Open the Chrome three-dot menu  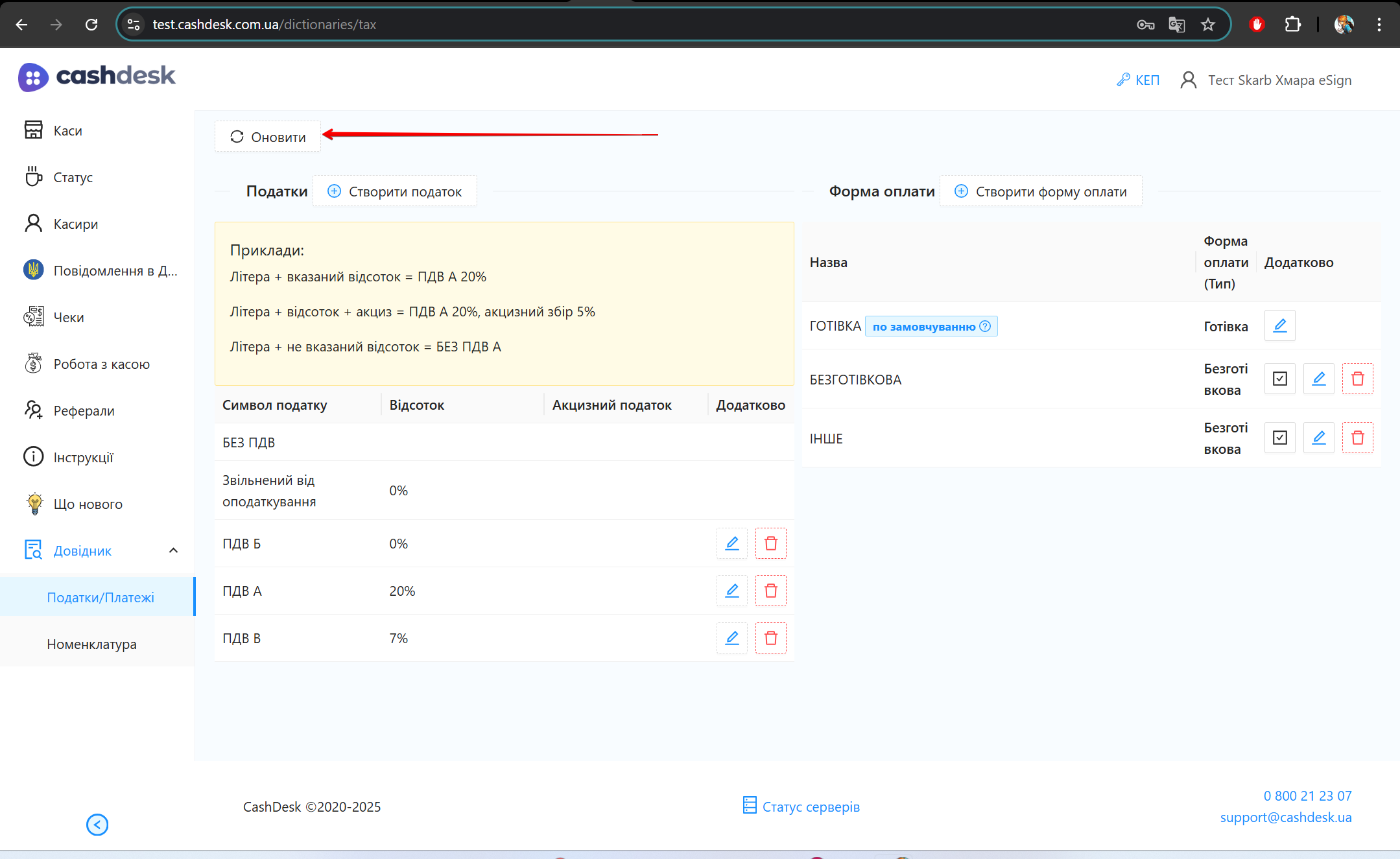click(1379, 25)
